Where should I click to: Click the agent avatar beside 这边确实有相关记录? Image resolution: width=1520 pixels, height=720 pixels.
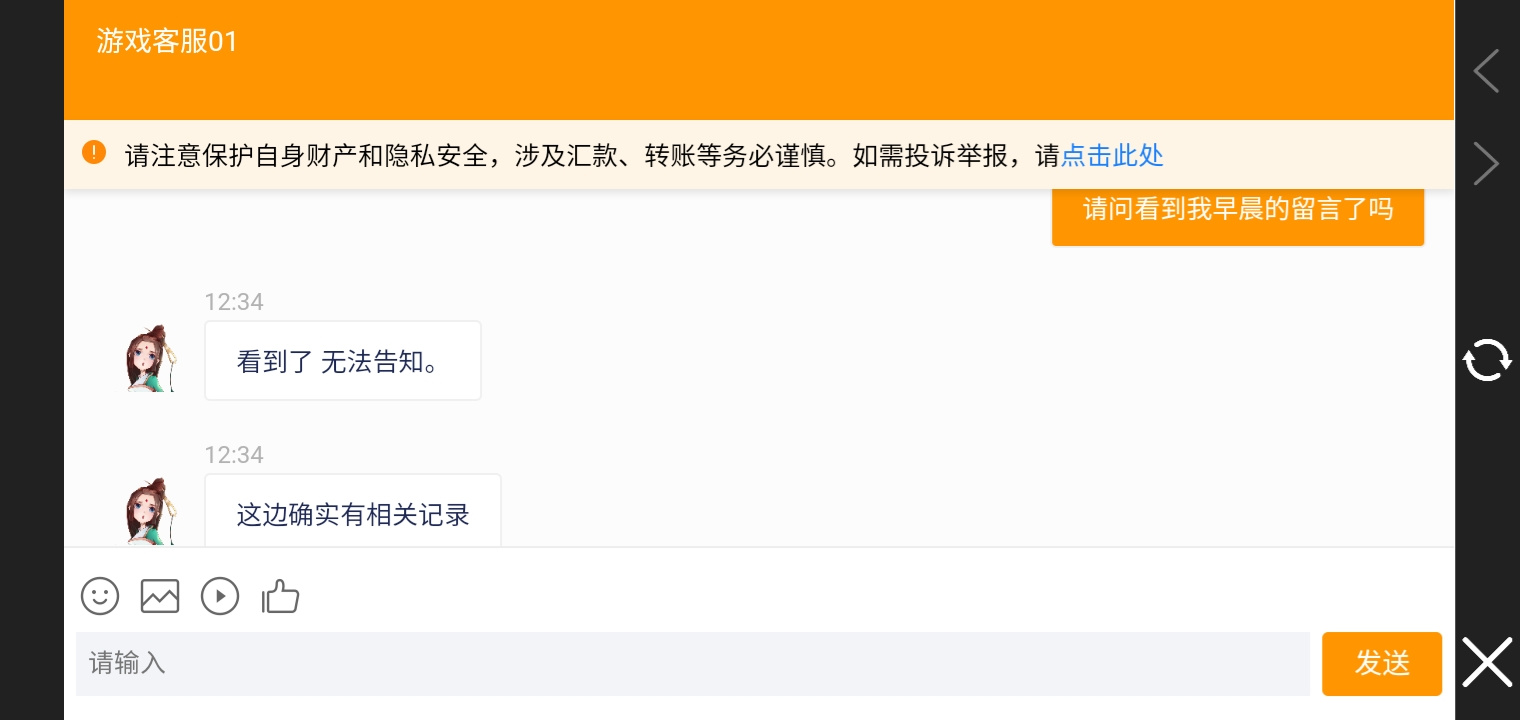(x=152, y=511)
